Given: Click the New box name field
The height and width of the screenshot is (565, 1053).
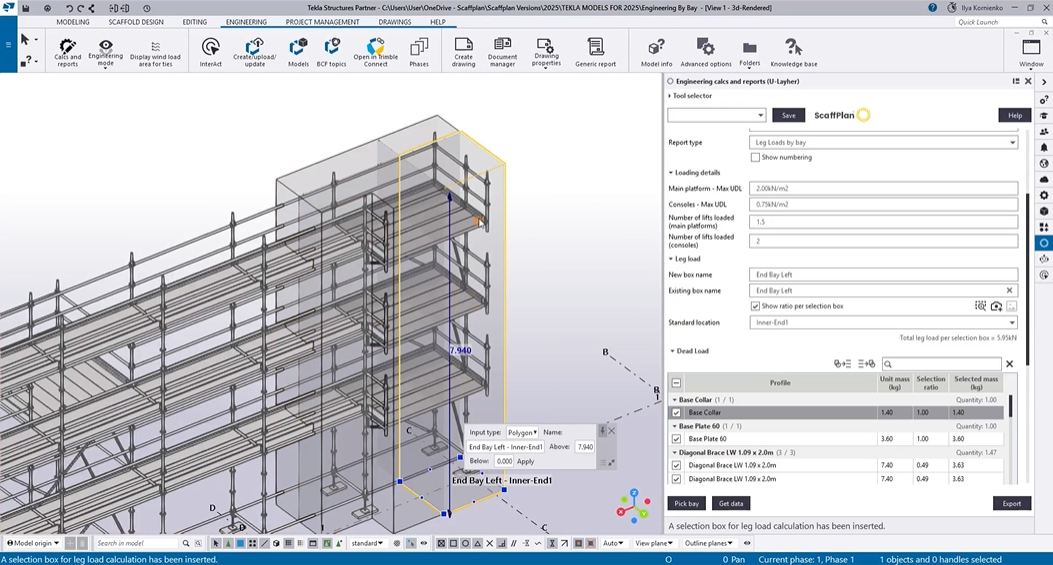Looking at the screenshot, I should 883,275.
